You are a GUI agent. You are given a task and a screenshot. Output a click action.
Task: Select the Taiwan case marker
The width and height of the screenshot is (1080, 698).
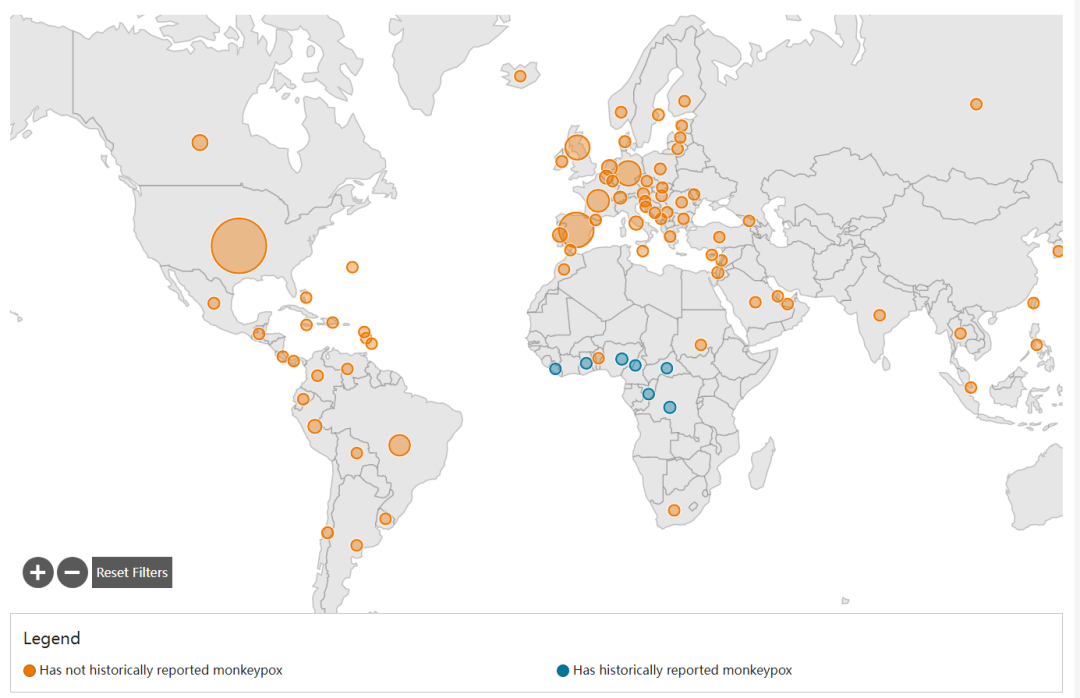1033,302
